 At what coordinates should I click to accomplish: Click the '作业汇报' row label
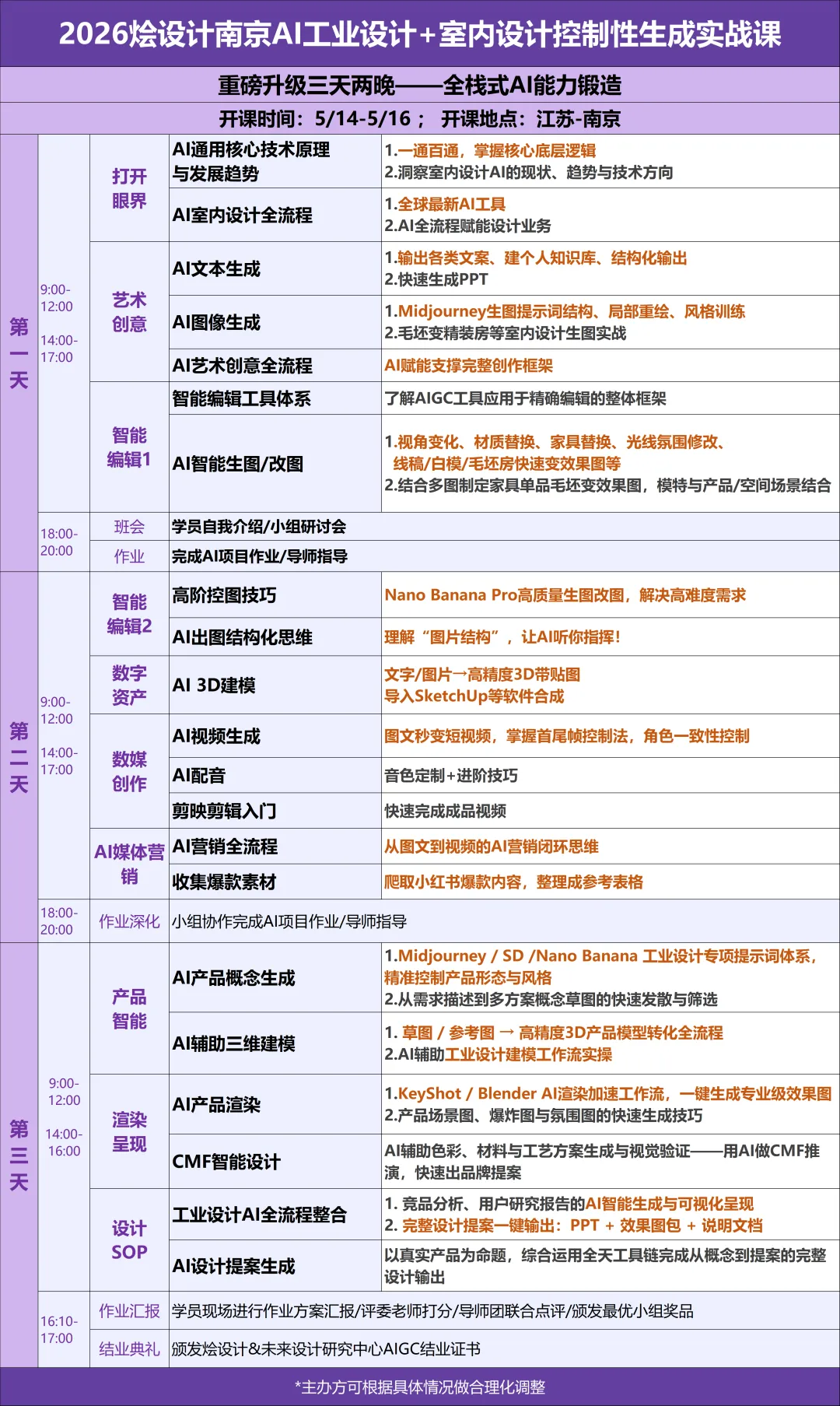click(x=129, y=1311)
